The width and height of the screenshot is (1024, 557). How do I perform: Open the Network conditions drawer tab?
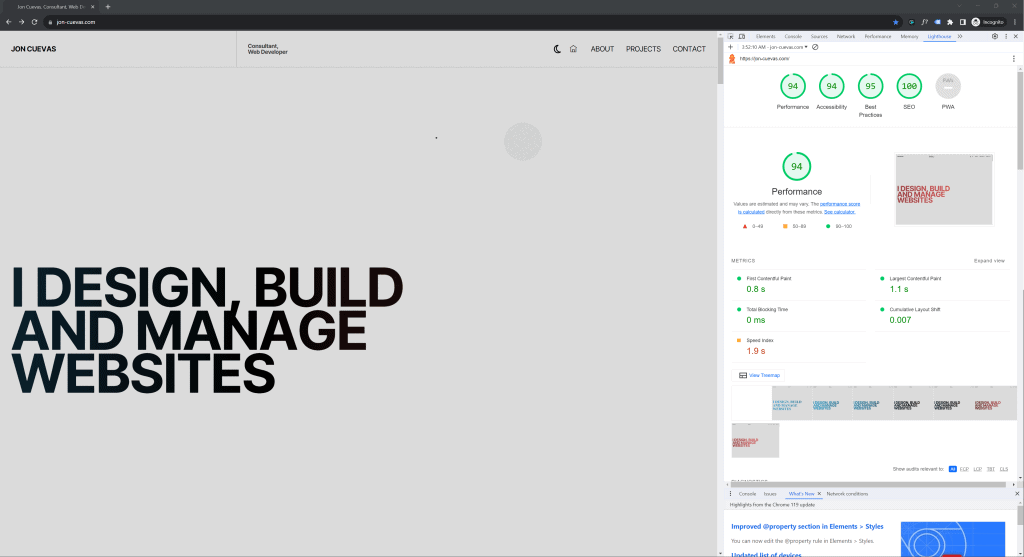coord(847,494)
